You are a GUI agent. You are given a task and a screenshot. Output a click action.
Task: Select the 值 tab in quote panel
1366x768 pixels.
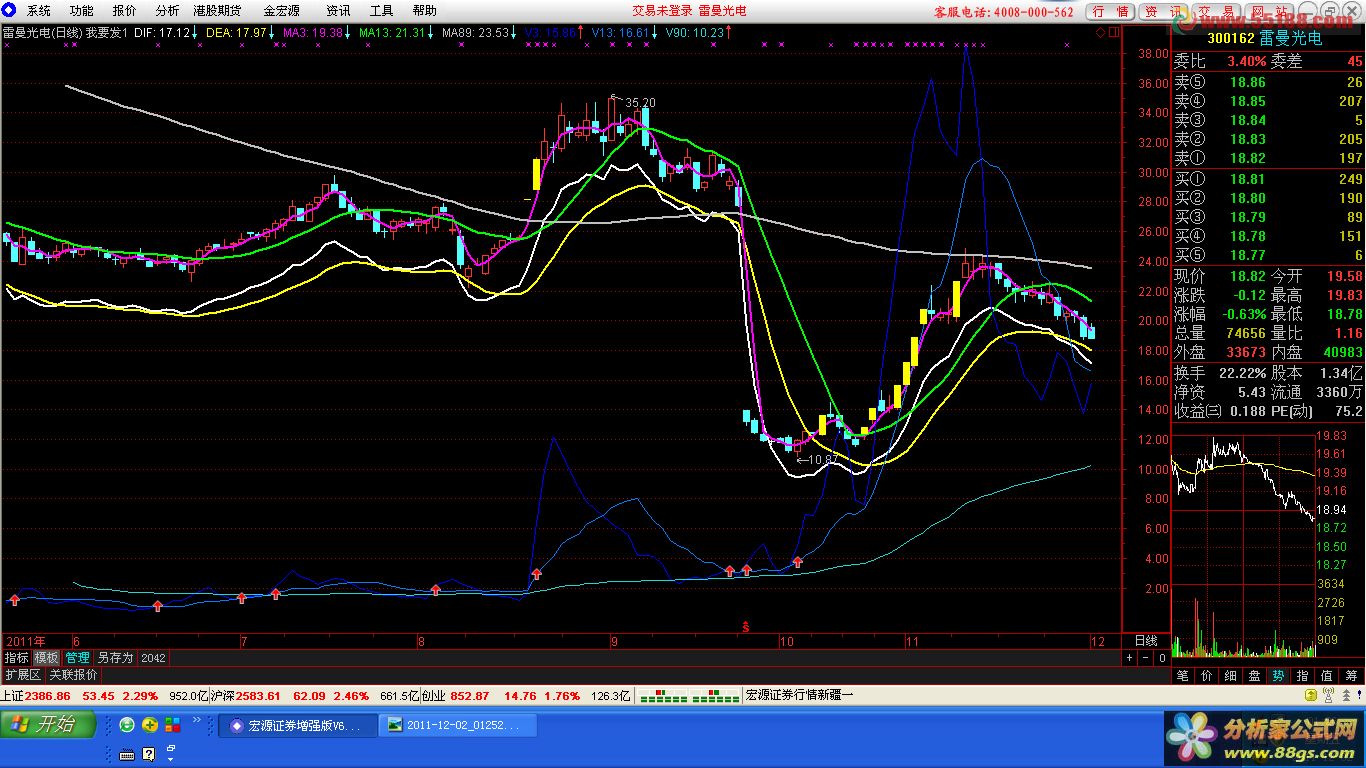[1327, 676]
